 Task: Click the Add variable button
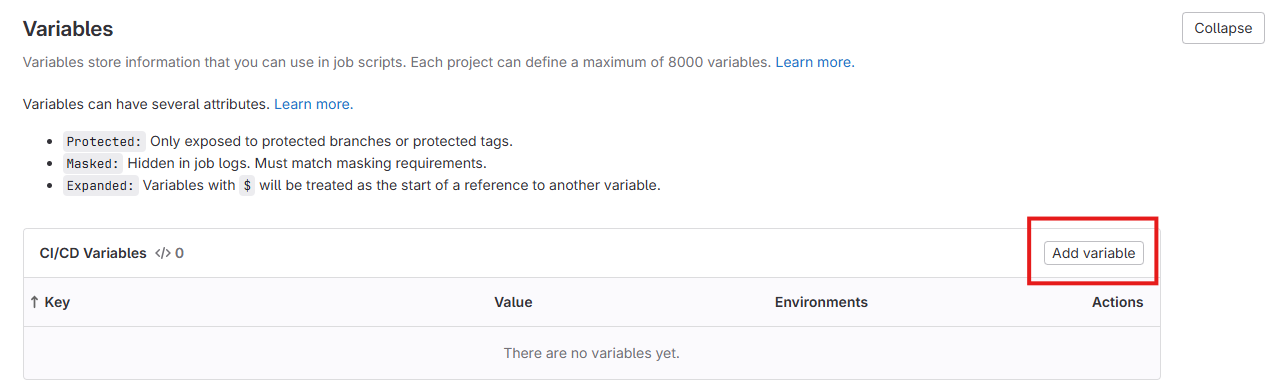click(1093, 253)
